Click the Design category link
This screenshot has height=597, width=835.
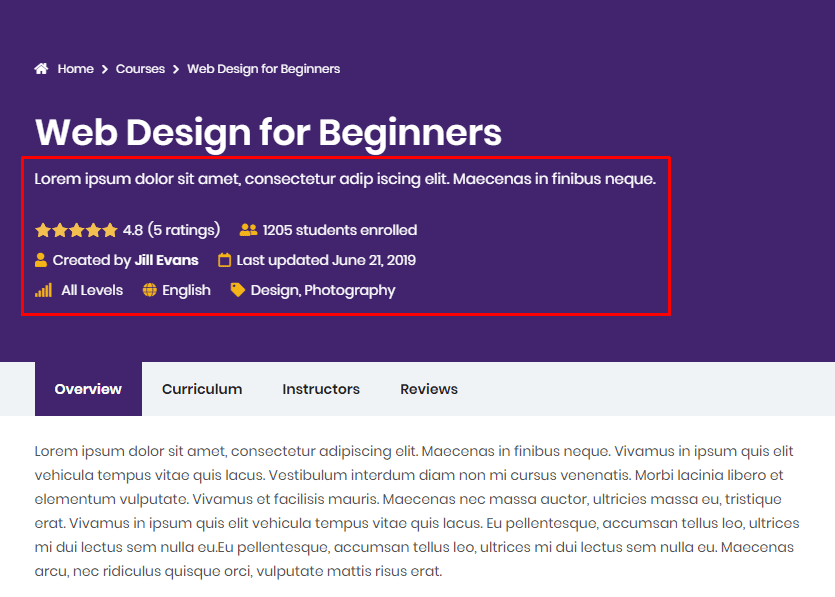pos(274,290)
